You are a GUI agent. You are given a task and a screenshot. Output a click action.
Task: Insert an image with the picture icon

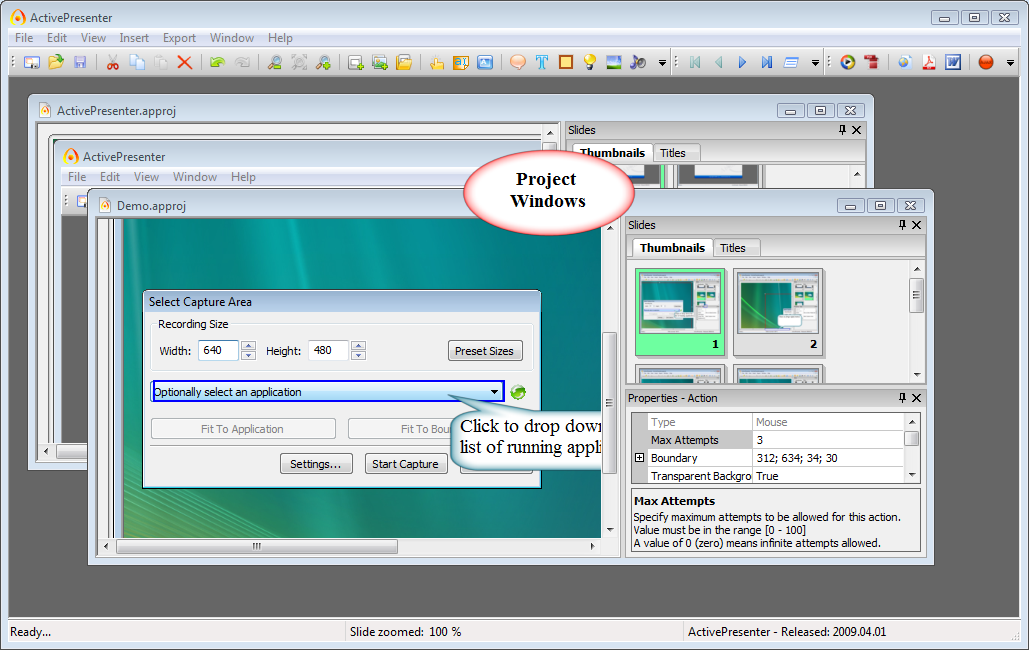click(614, 62)
